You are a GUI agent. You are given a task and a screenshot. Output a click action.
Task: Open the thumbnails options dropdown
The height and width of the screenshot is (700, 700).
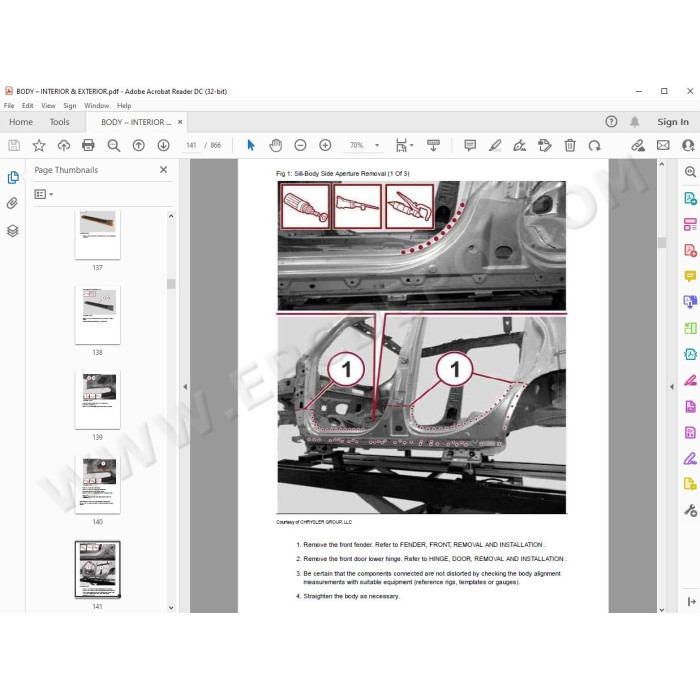(44, 194)
